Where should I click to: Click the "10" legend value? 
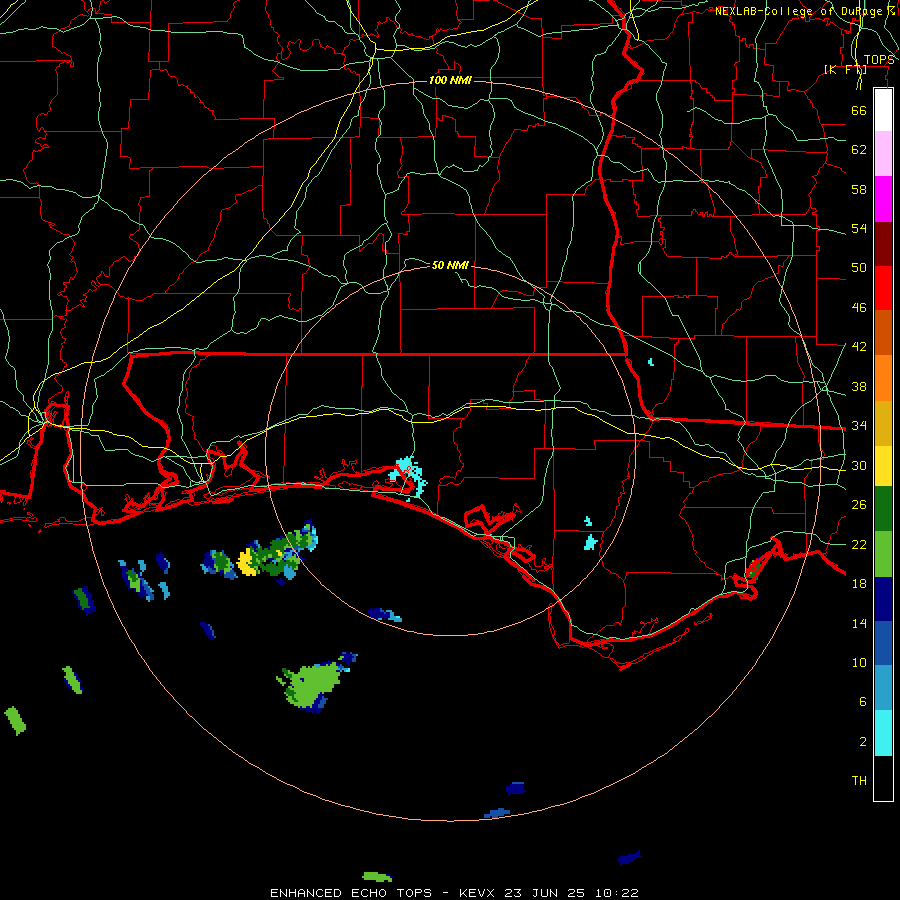(x=859, y=662)
